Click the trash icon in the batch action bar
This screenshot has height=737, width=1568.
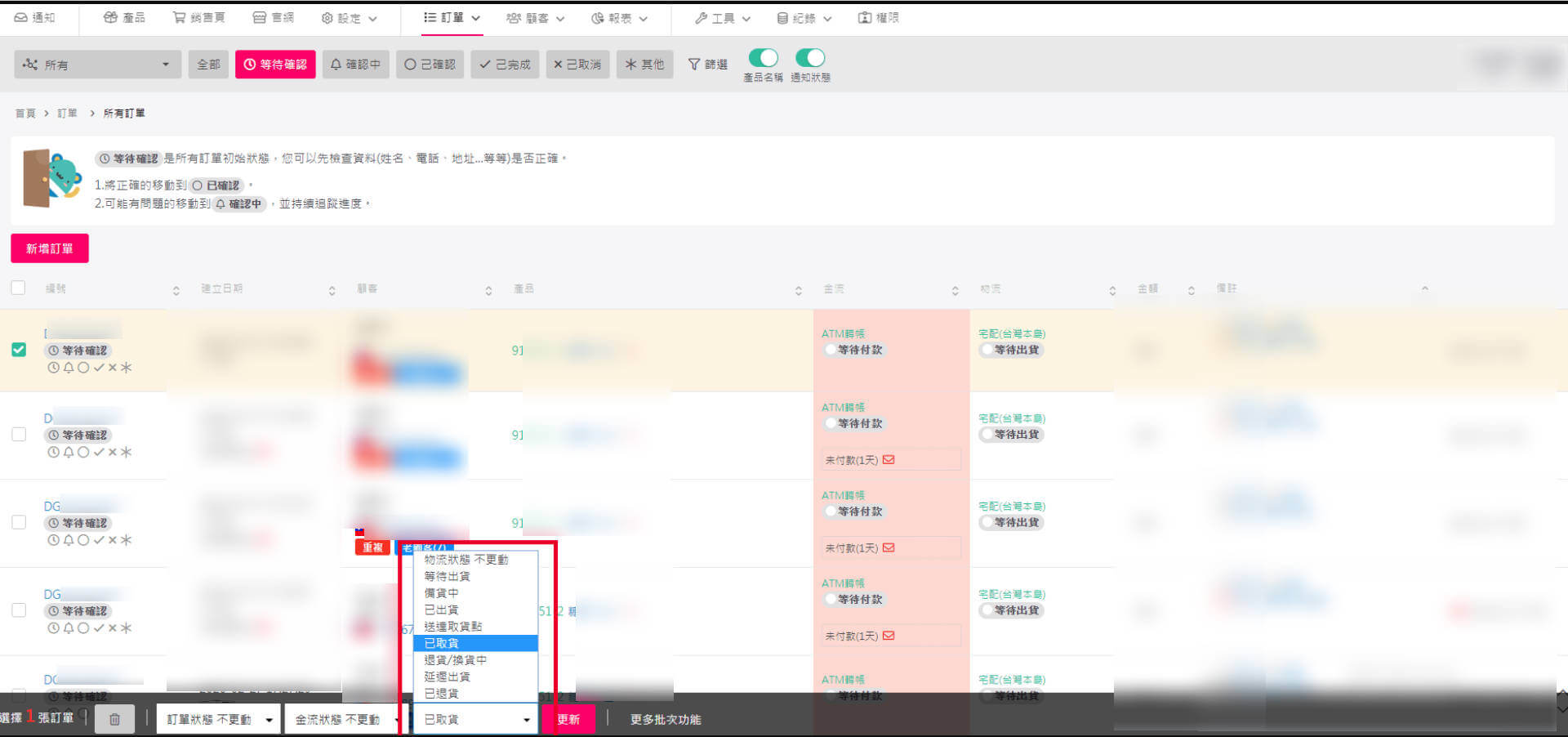point(114,719)
